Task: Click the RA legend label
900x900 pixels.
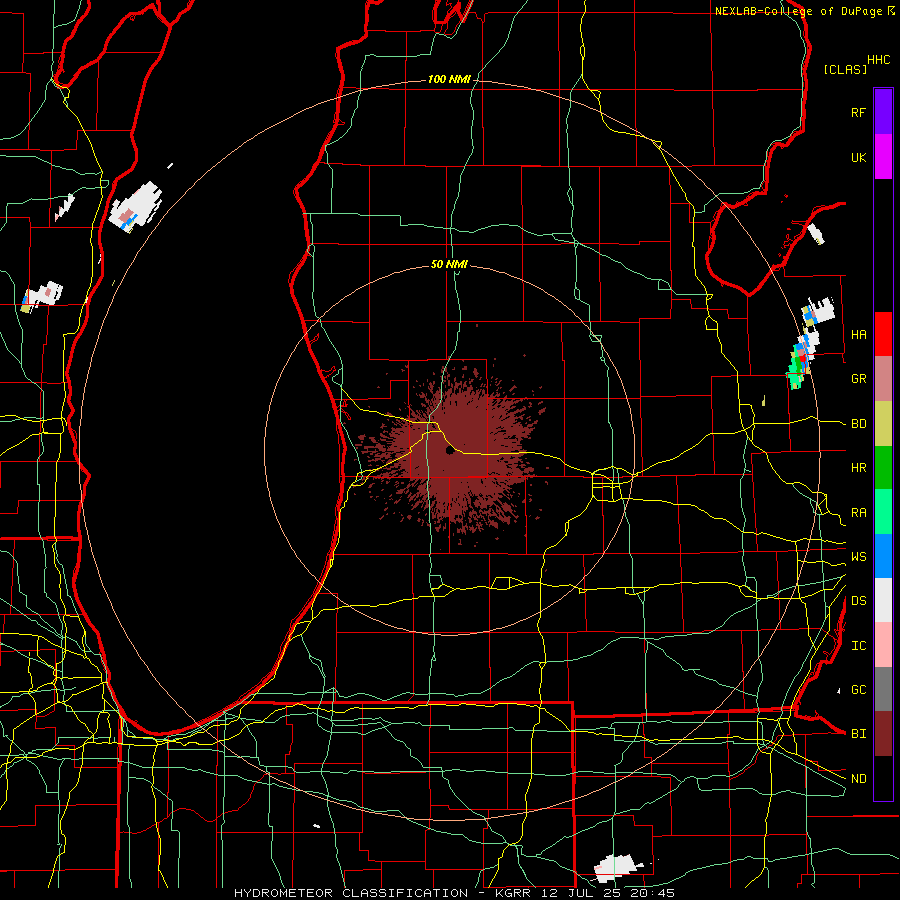Action: [x=858, y=512]
